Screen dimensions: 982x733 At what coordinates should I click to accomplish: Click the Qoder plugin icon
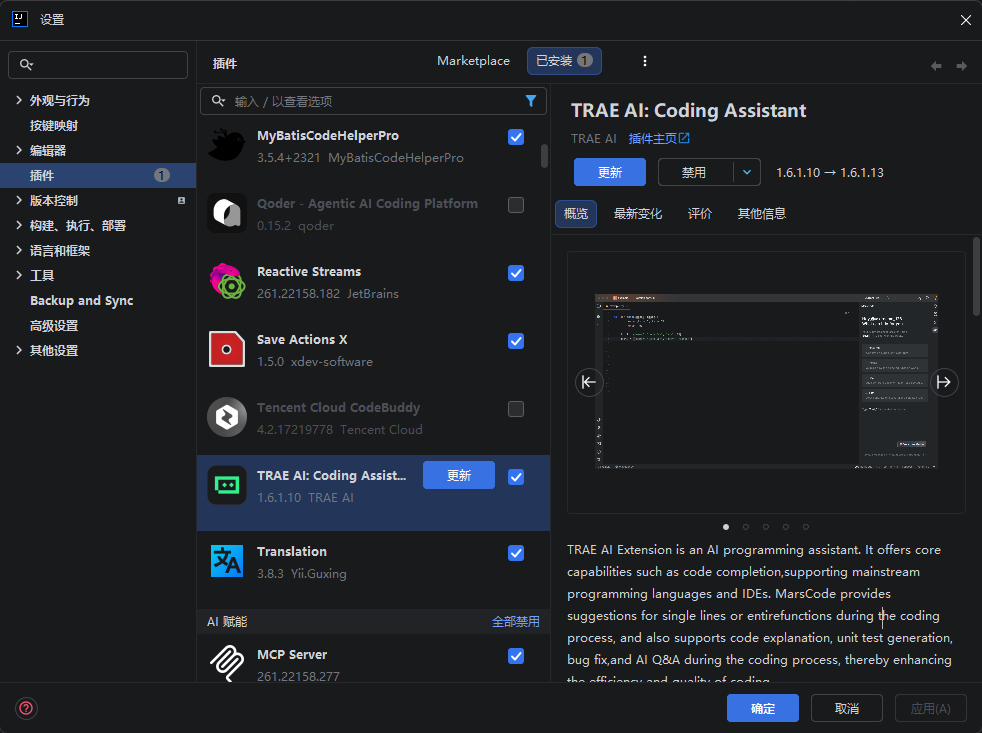pos(226,213)
